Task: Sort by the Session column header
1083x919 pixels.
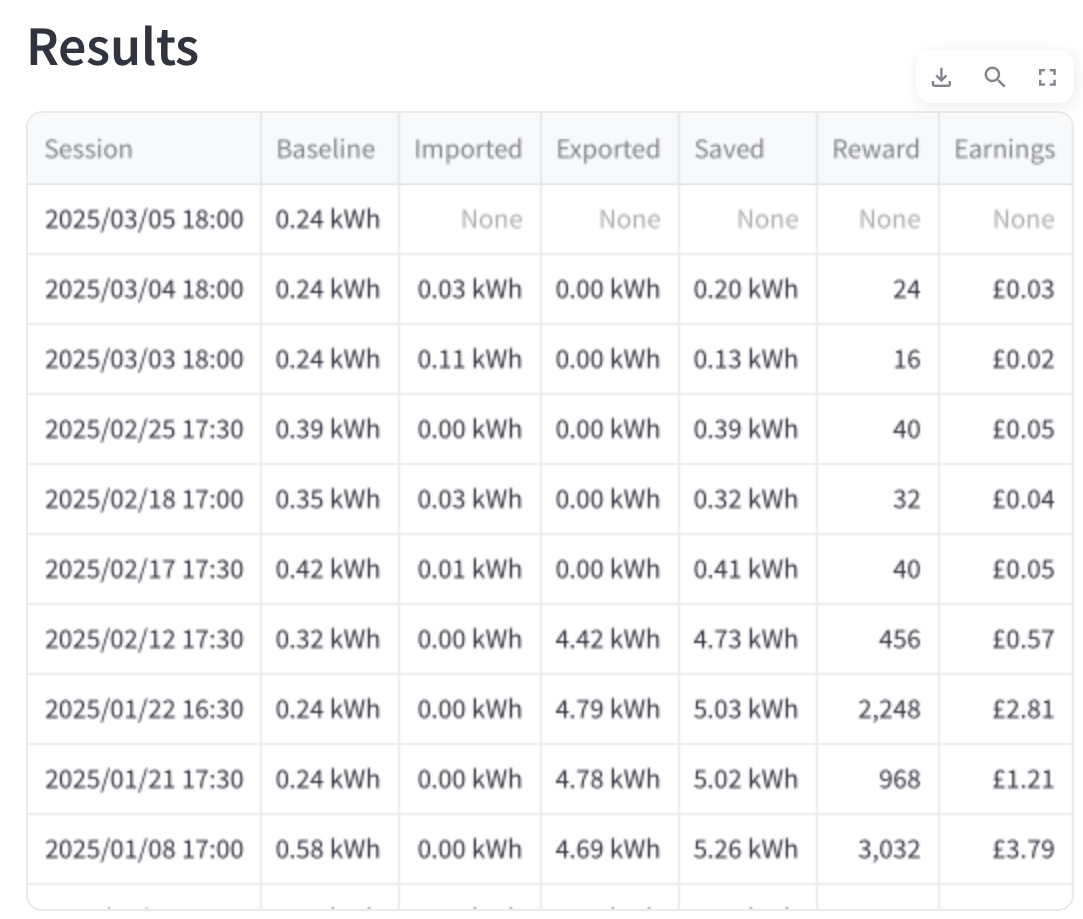Action: 144,148
